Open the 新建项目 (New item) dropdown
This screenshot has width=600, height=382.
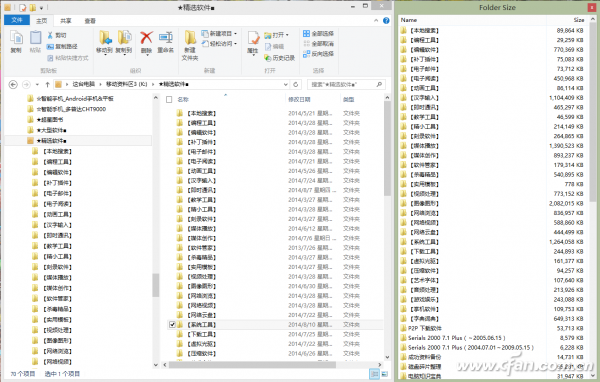tap(219, 34)
